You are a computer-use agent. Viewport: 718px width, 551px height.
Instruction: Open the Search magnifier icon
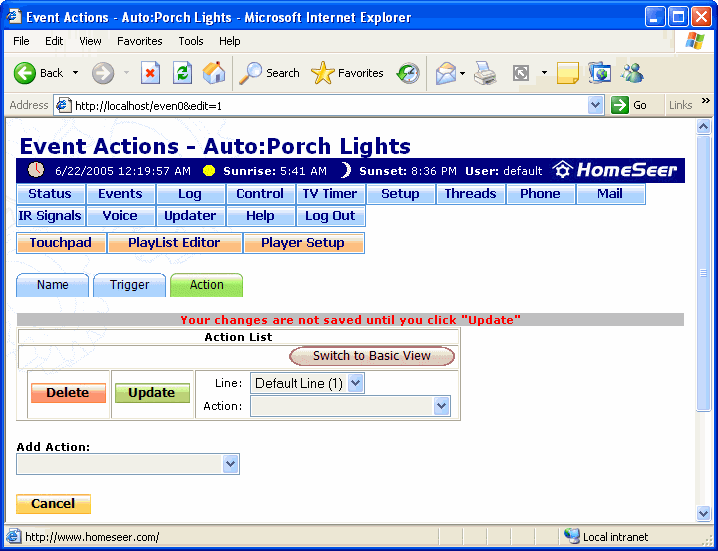click(x=250, y=73)
